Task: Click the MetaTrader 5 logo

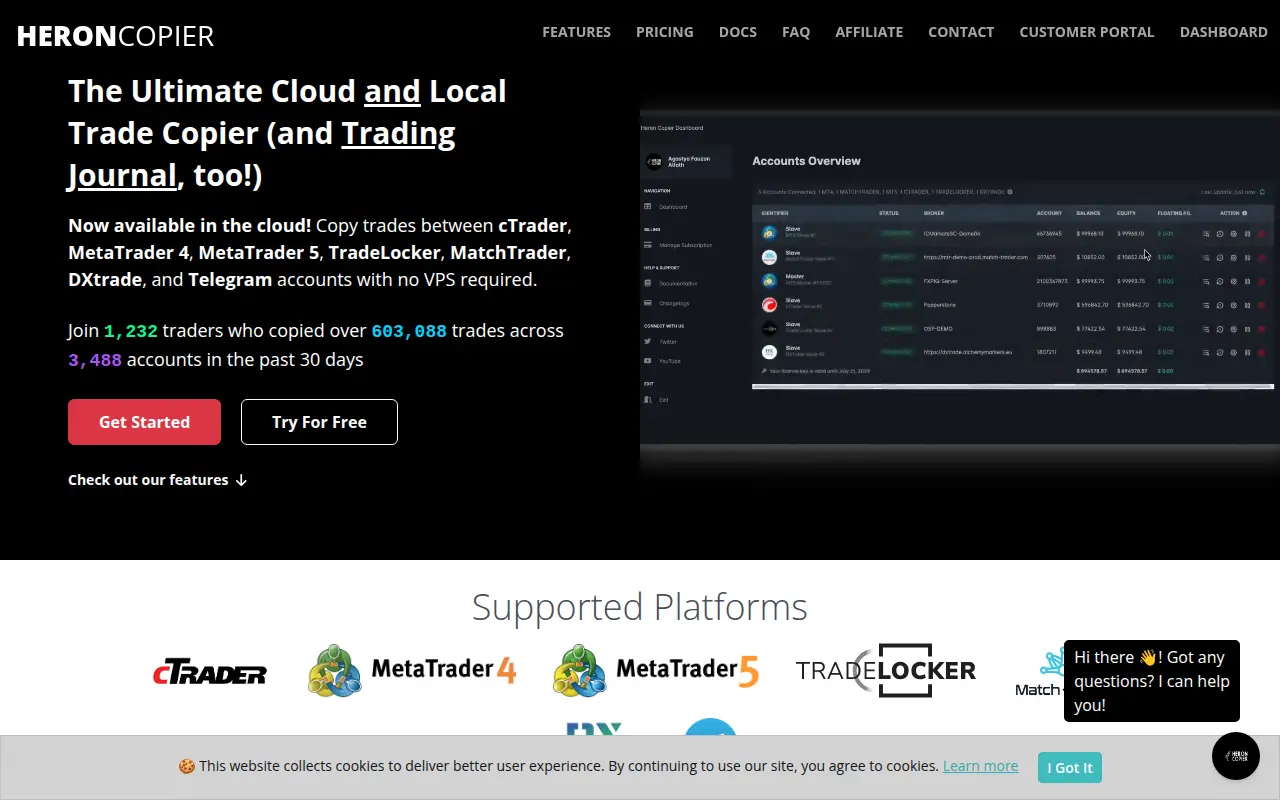Action: point(656,670)
